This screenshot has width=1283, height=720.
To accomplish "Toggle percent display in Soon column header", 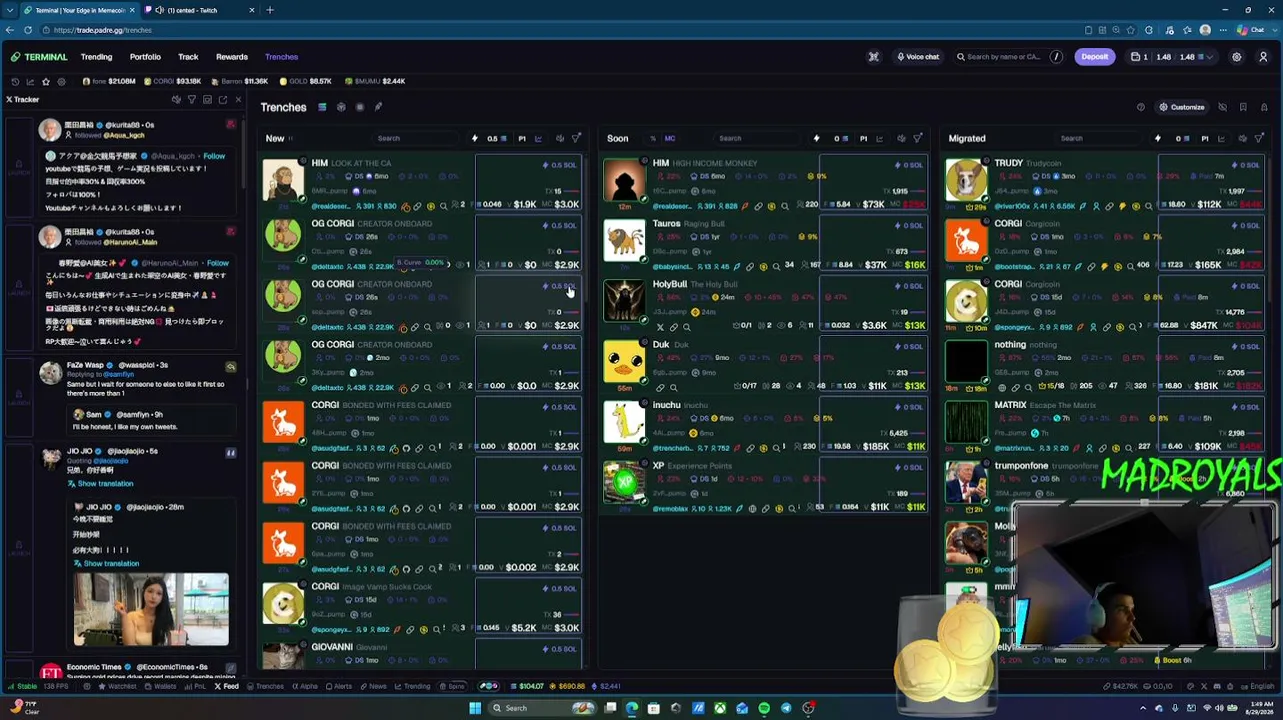I will click(653, 139).
